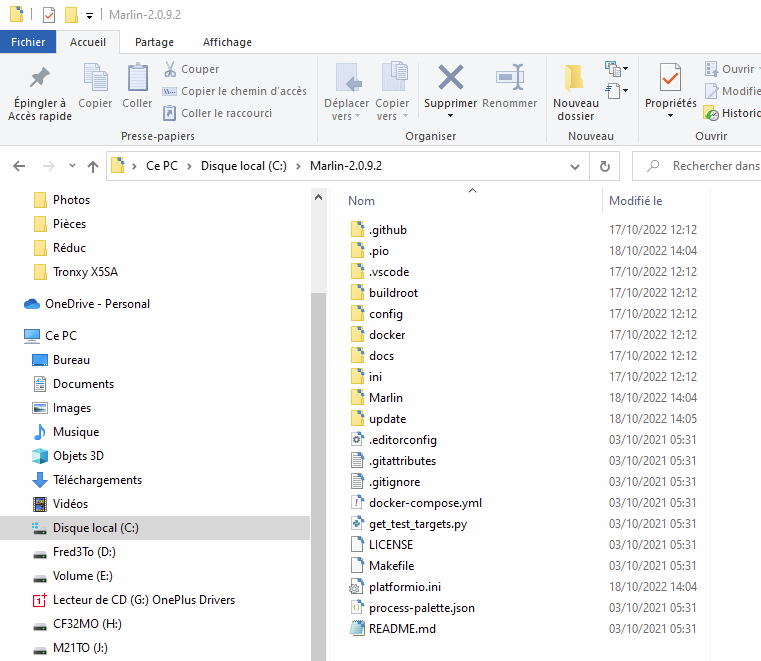Select the .vscode folder
The width and height of the screenshot is (761, 661).
pos(389,272)
